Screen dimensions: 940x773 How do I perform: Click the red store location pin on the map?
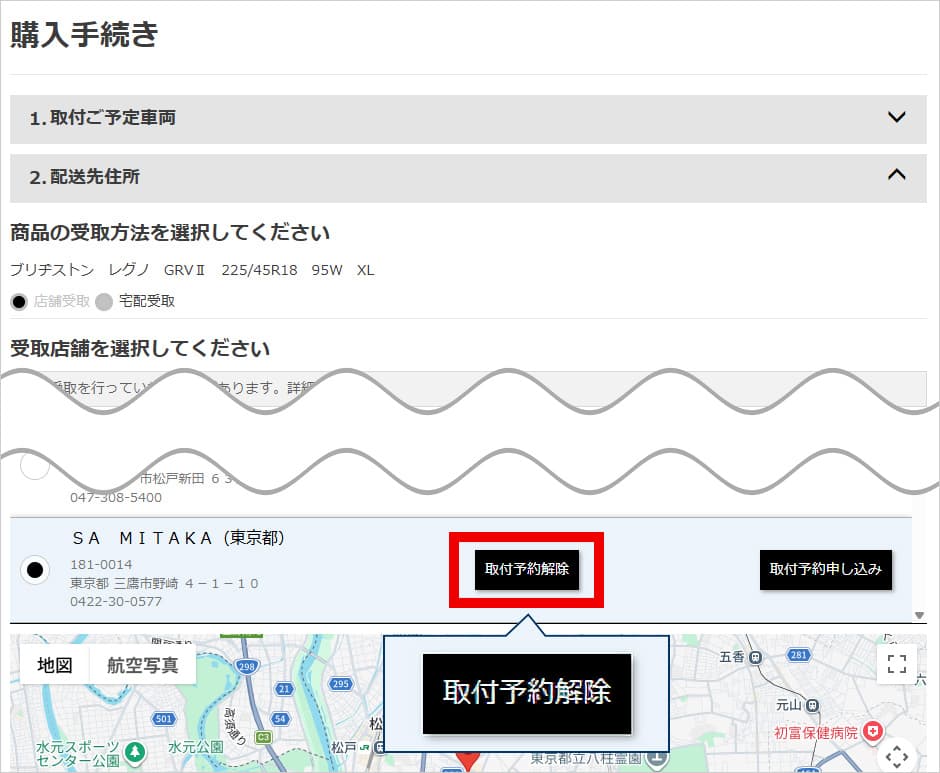click(x=468, y=760)
